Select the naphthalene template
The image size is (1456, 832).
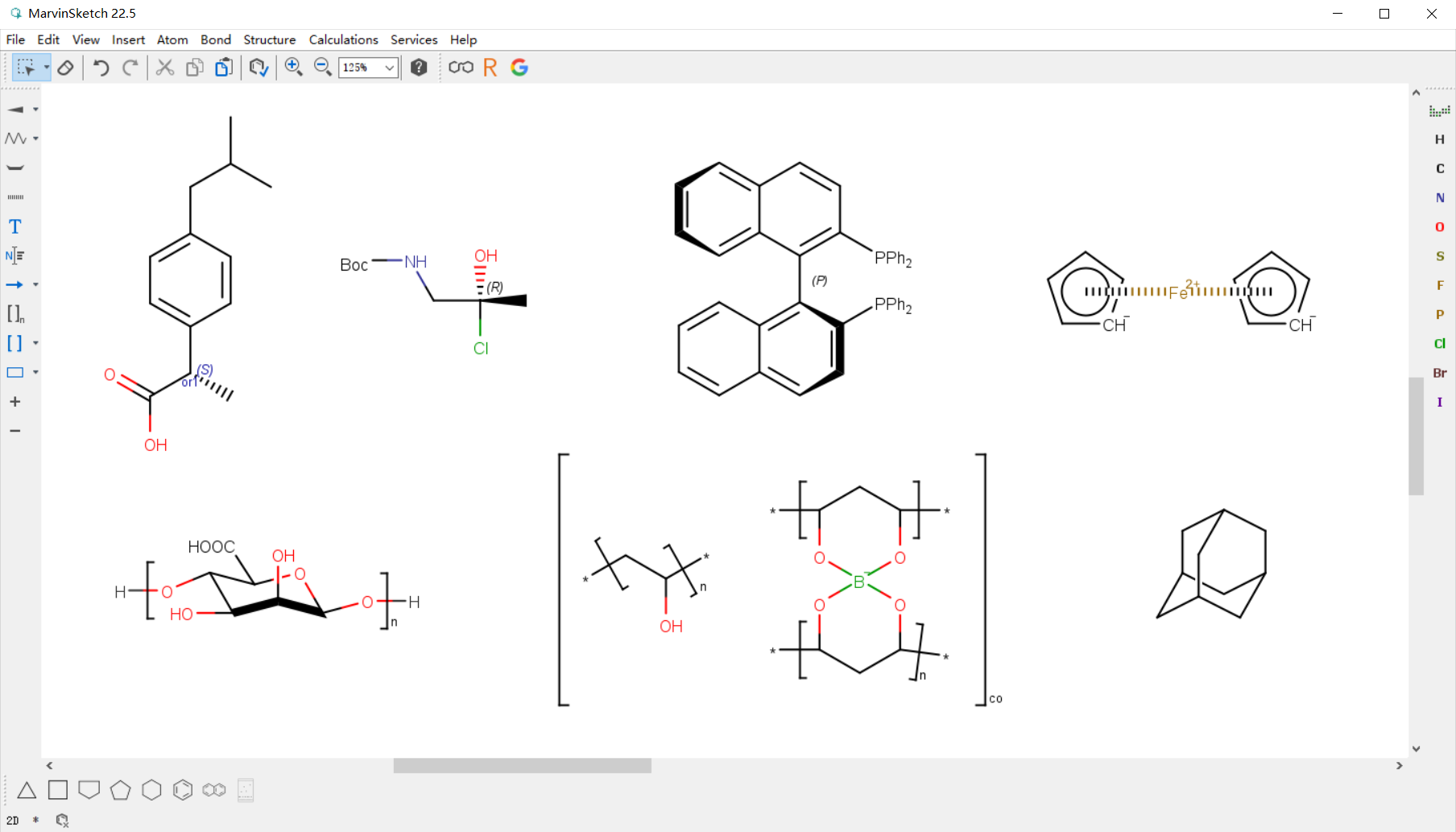(213, 790)
